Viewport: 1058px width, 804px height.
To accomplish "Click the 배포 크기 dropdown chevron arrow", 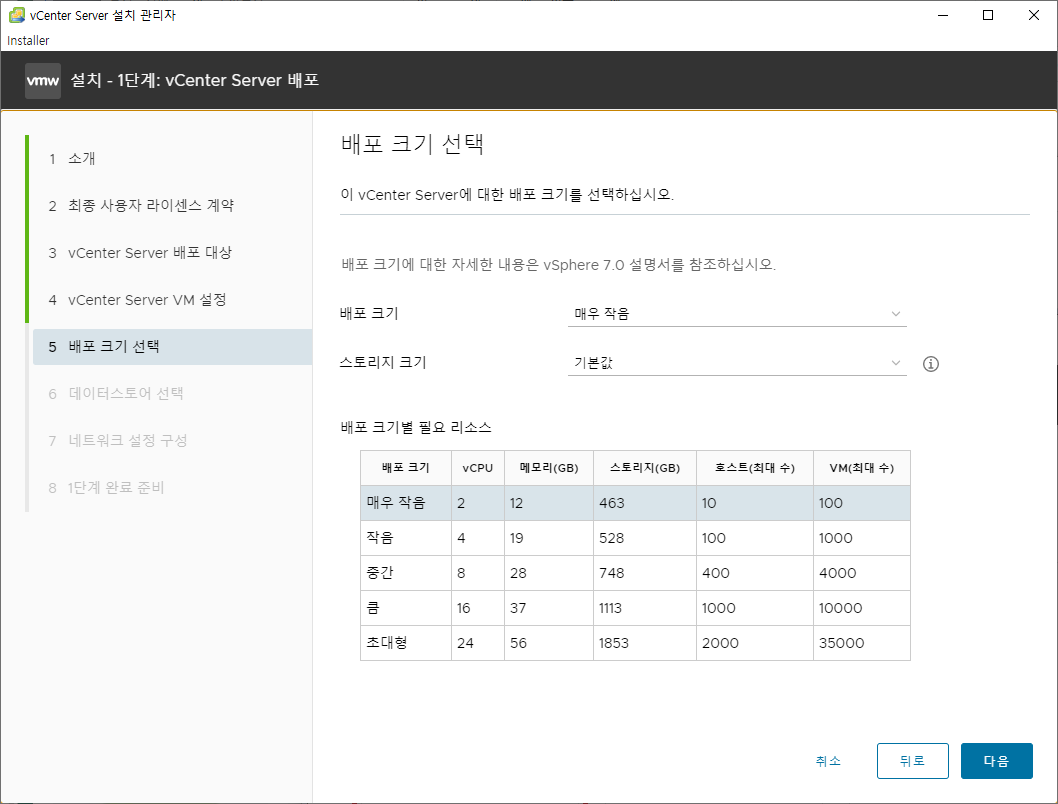I will [895, 314].
